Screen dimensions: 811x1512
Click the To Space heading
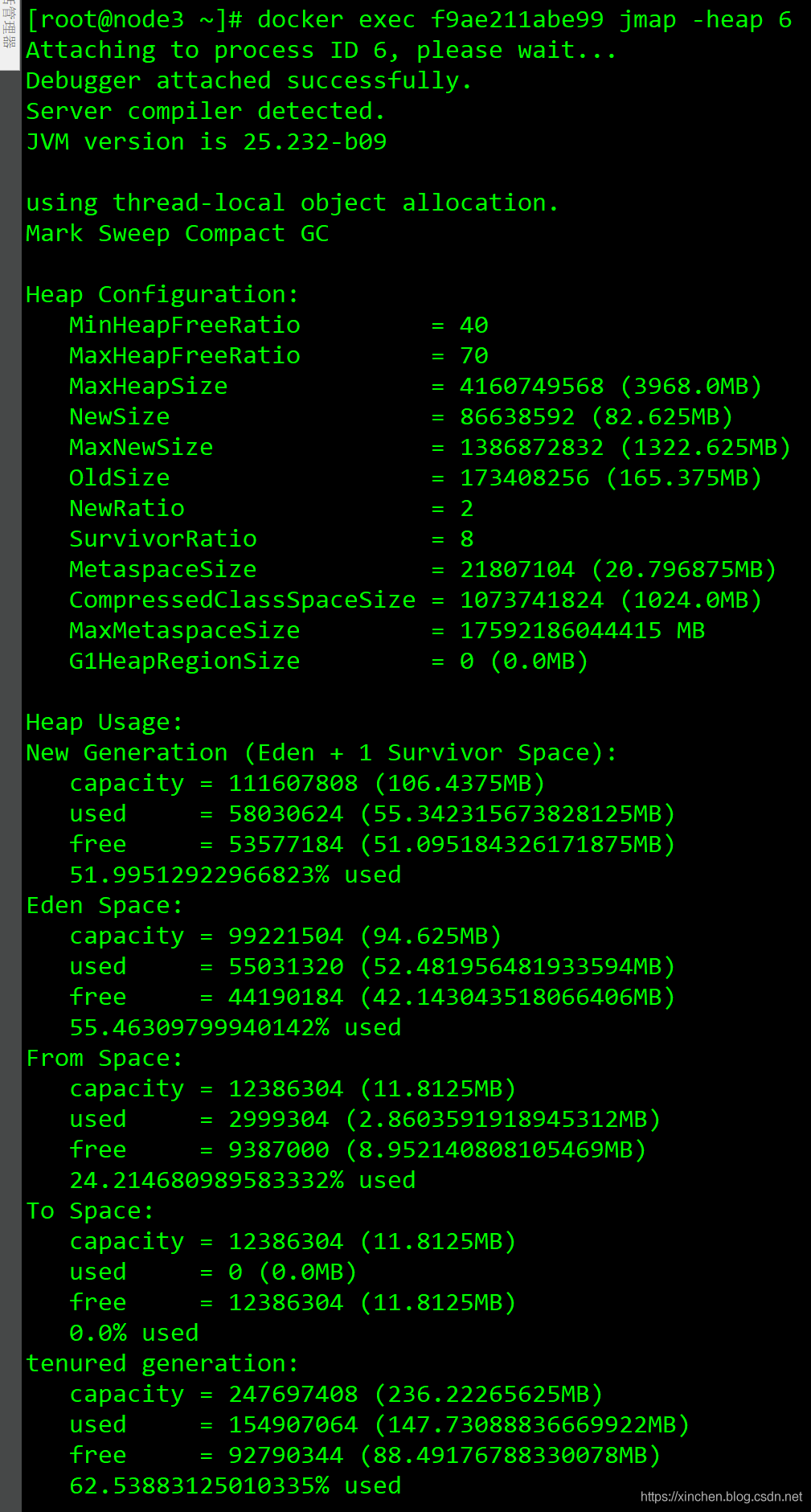[90, 1211]
